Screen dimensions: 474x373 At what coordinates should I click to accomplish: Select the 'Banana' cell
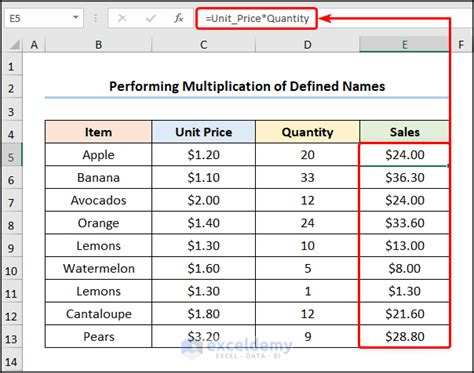point(98,177)
